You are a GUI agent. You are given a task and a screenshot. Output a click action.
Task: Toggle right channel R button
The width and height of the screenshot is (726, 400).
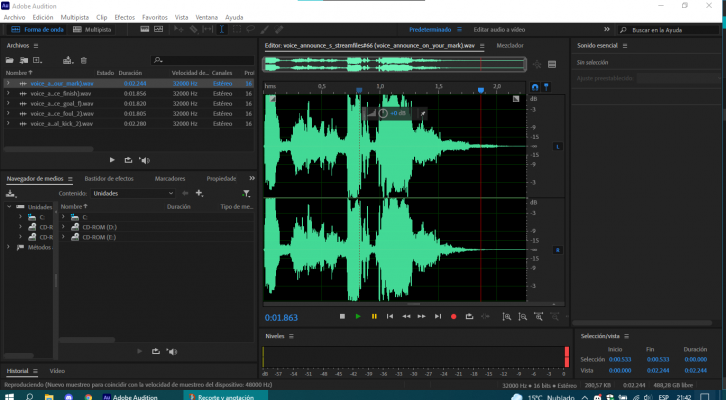pyautogui.click(x=558, y=250)
